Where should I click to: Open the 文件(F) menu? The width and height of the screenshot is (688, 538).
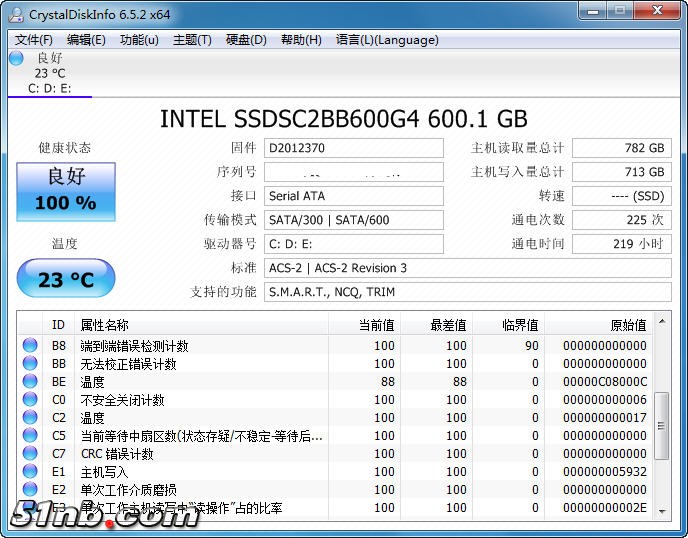34,40
